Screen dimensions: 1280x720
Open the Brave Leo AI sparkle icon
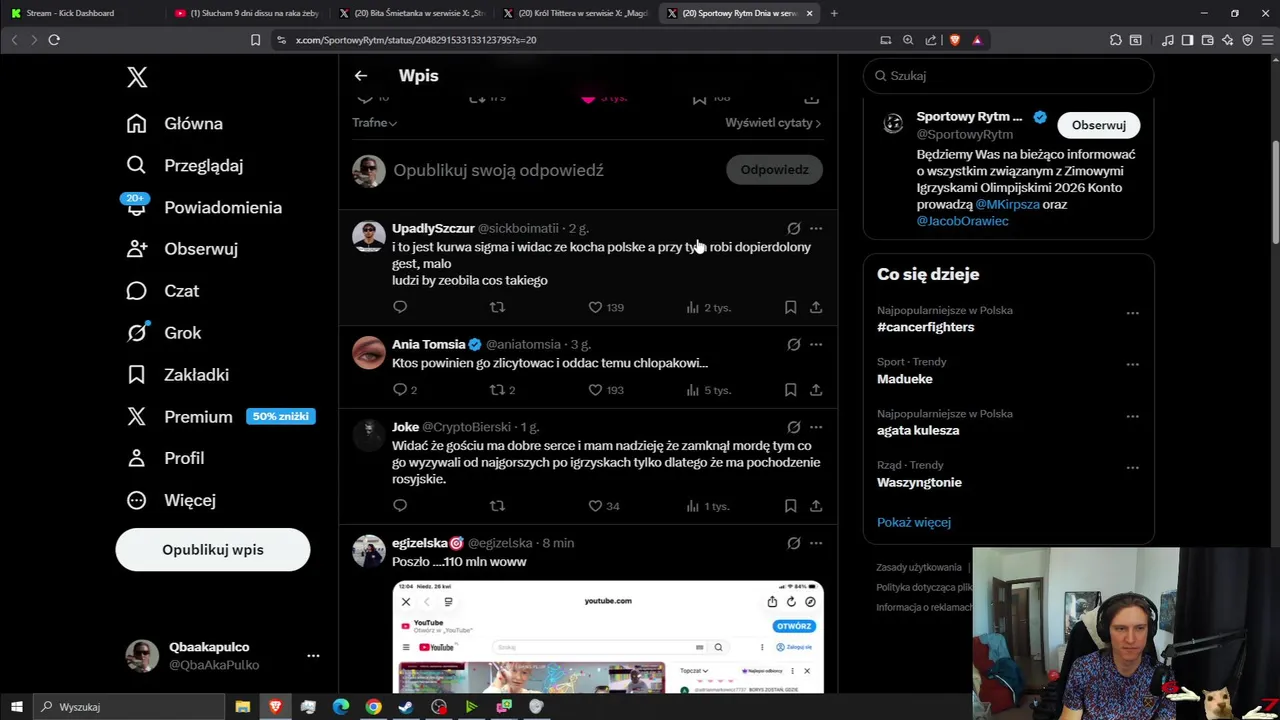click(1227, 40)
